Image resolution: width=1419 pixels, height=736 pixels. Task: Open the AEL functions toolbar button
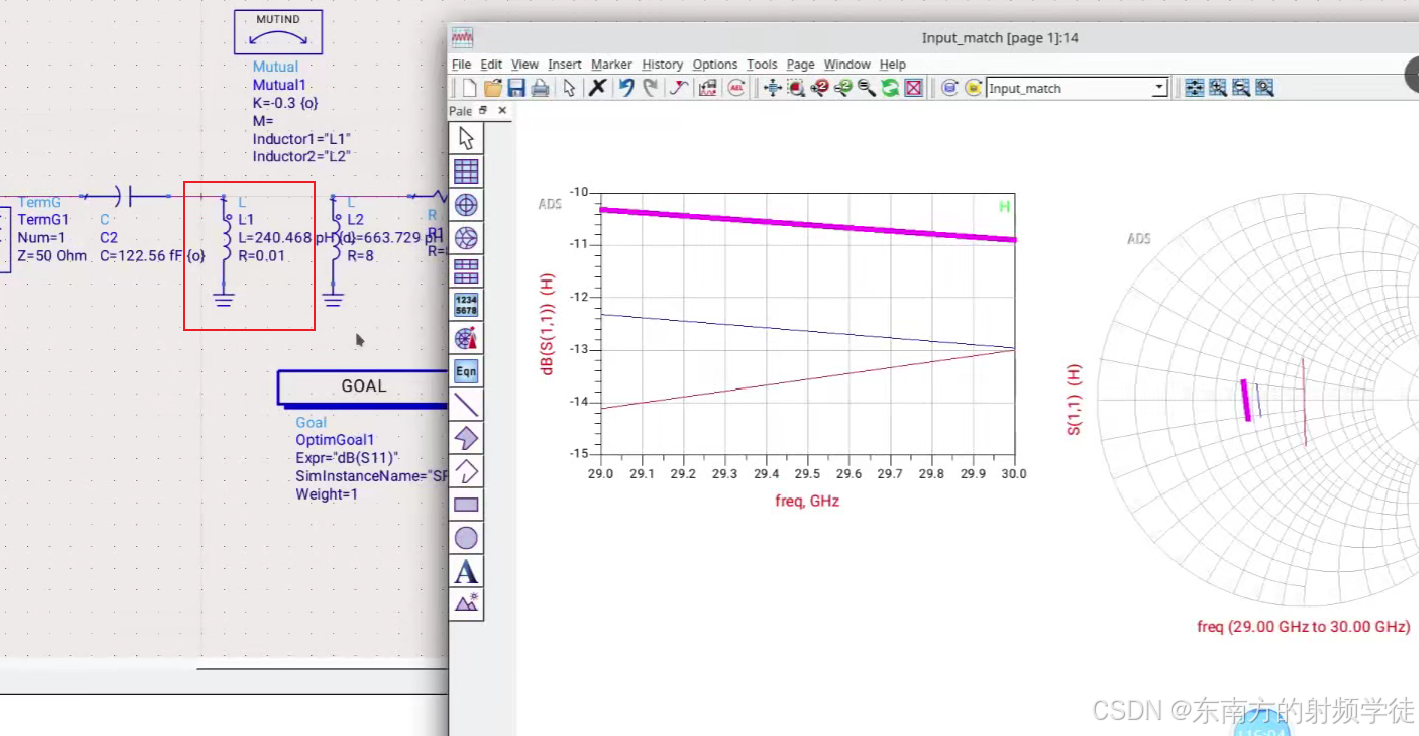coord(737,88)
